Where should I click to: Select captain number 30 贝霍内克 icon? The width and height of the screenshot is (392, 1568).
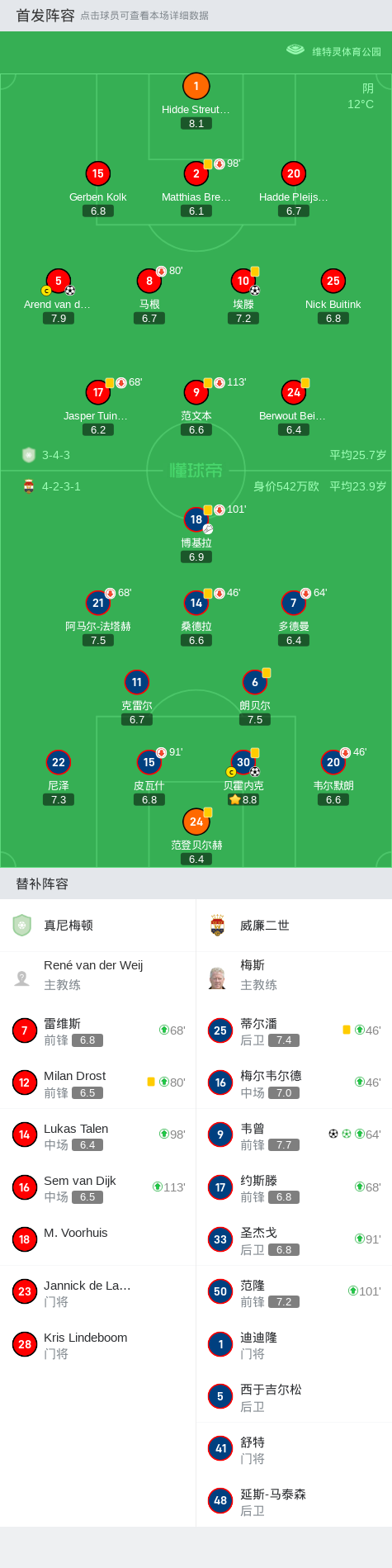(x=243, y=762)
